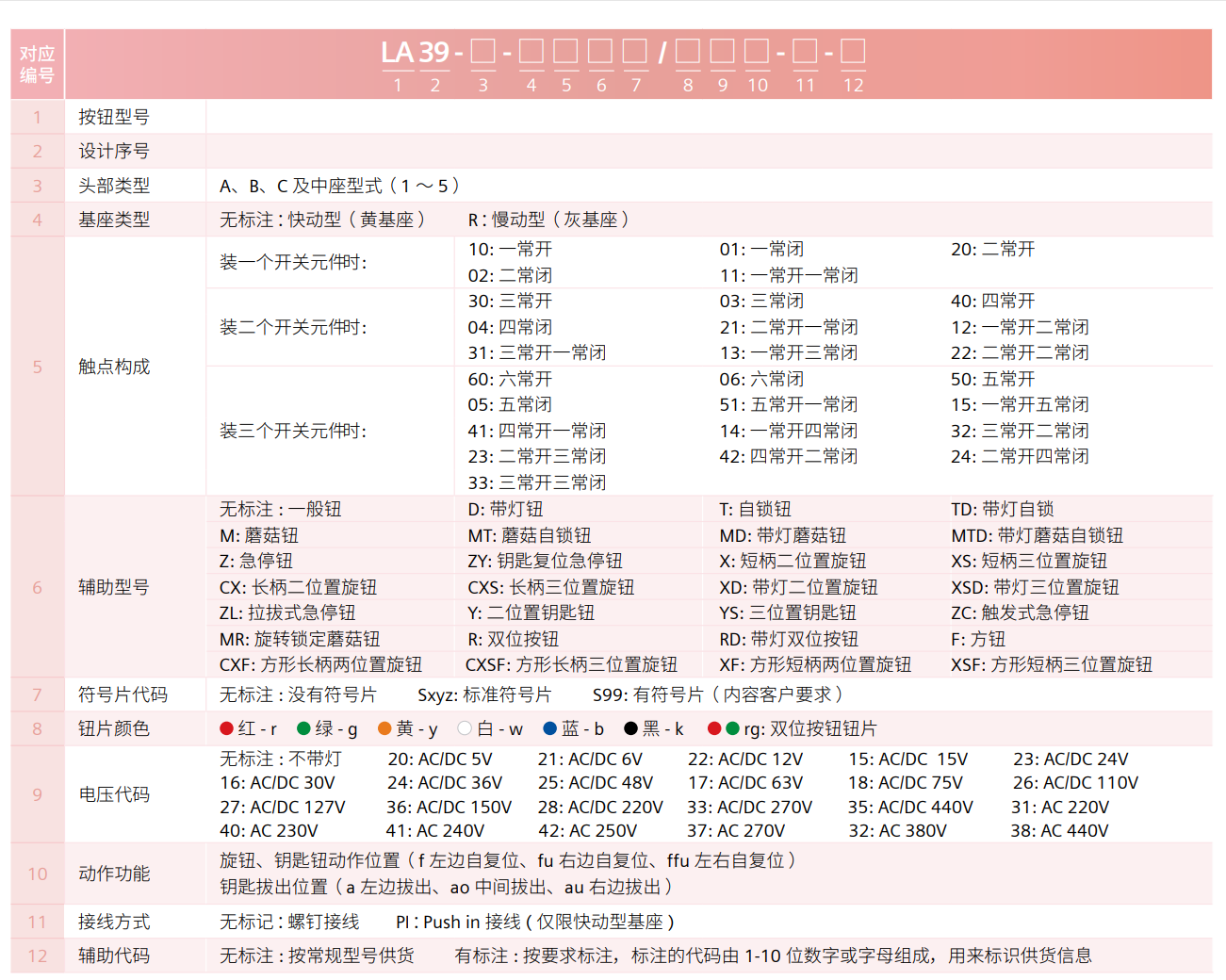Click the red dot beside 红 - r
Screen dimensions: 1226x980
(x=226, y=728)
